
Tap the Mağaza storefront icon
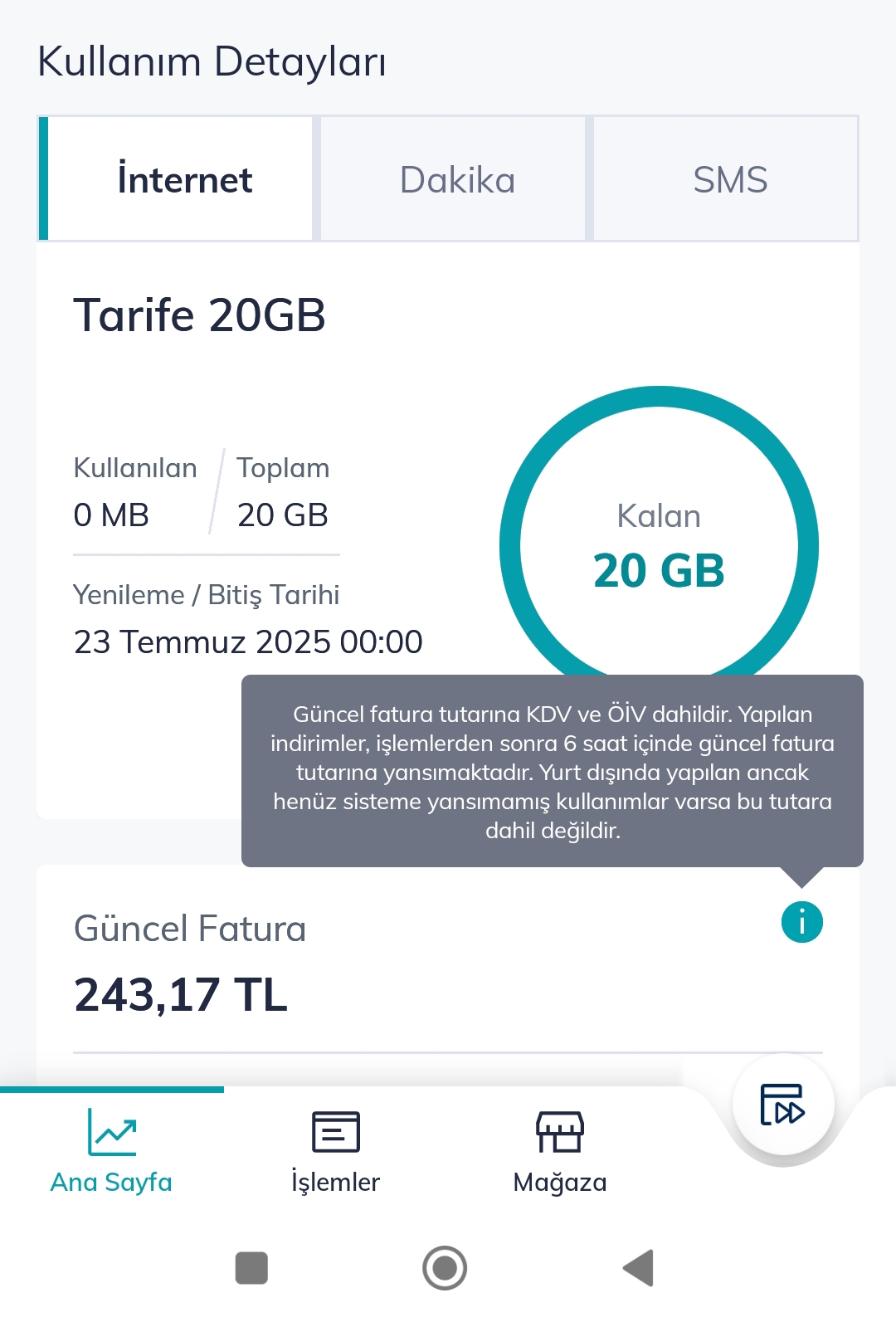point(560,1132)
